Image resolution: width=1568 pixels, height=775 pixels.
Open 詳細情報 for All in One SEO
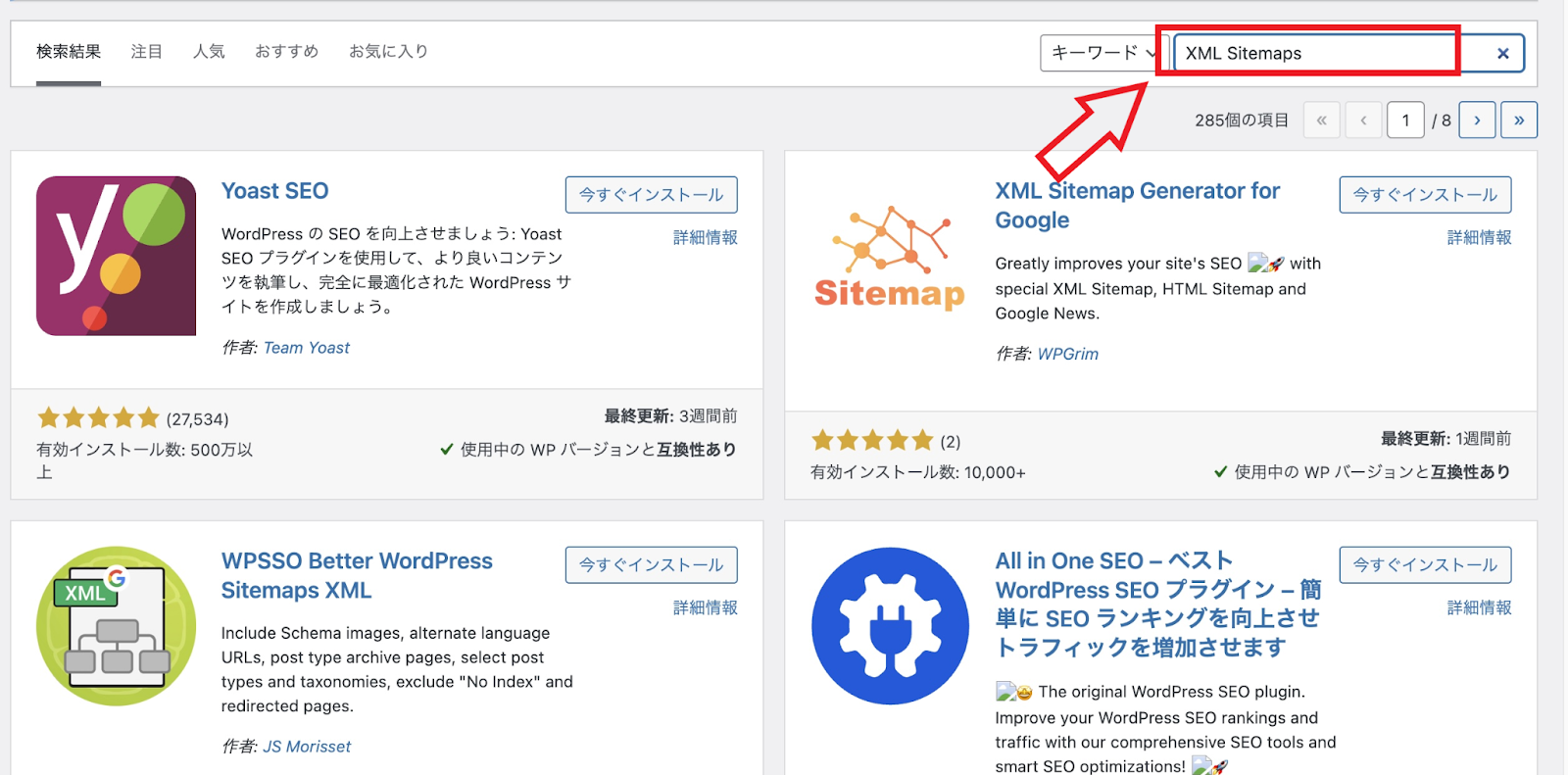click(1480, 608)
